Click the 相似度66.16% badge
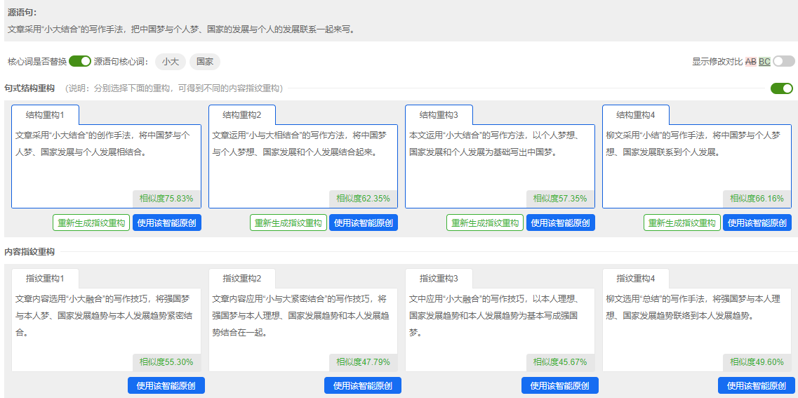798x398 pixels. [757, 199]
